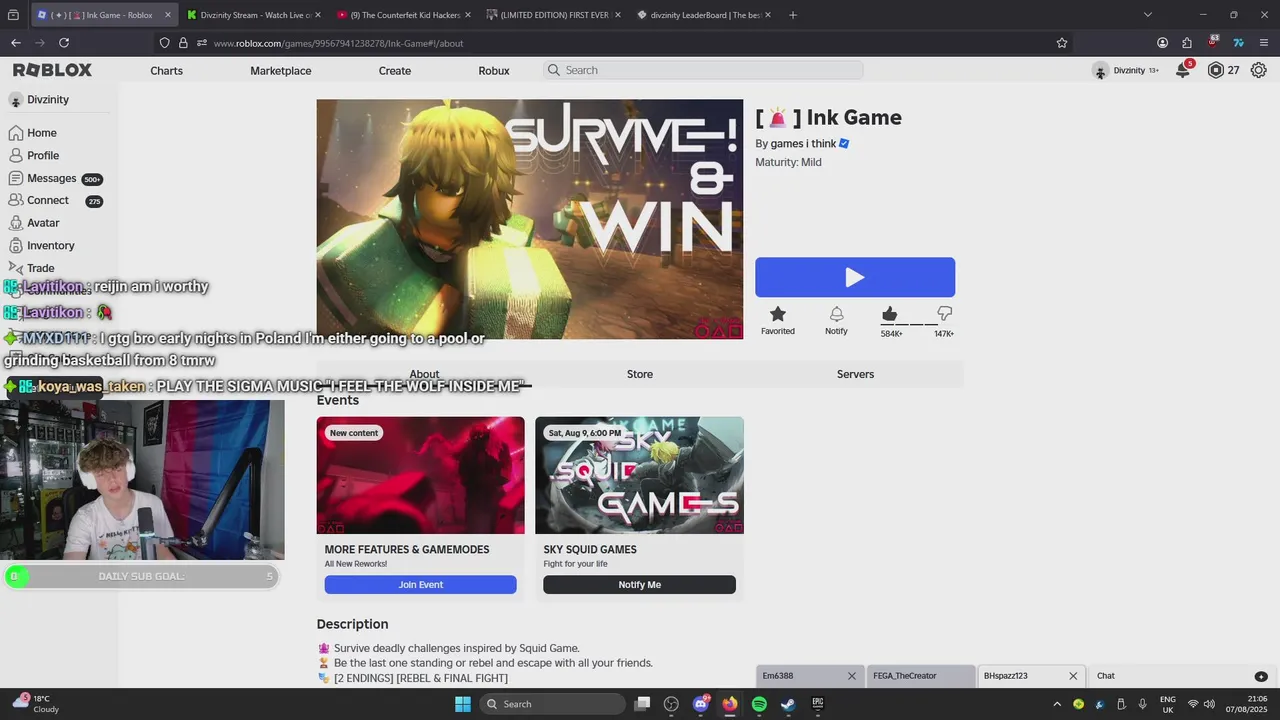1280x720 pixels.
Task: Toggle the Notify bell for Ink Game
Action: click(x=836, y=314)
